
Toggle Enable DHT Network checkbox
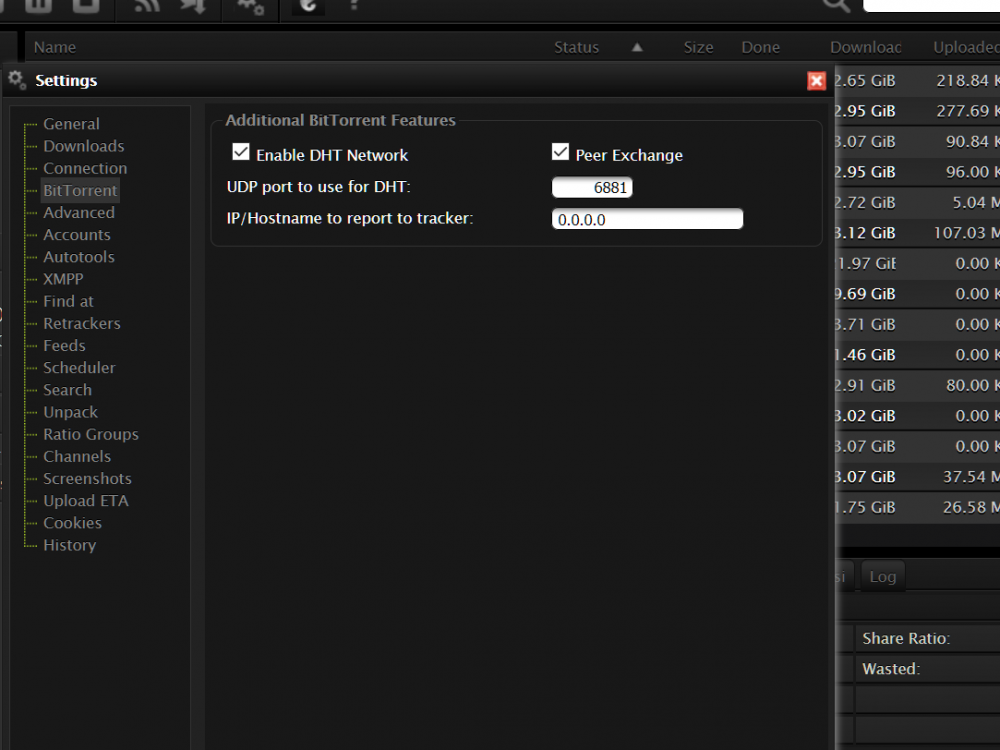point(240,152)
